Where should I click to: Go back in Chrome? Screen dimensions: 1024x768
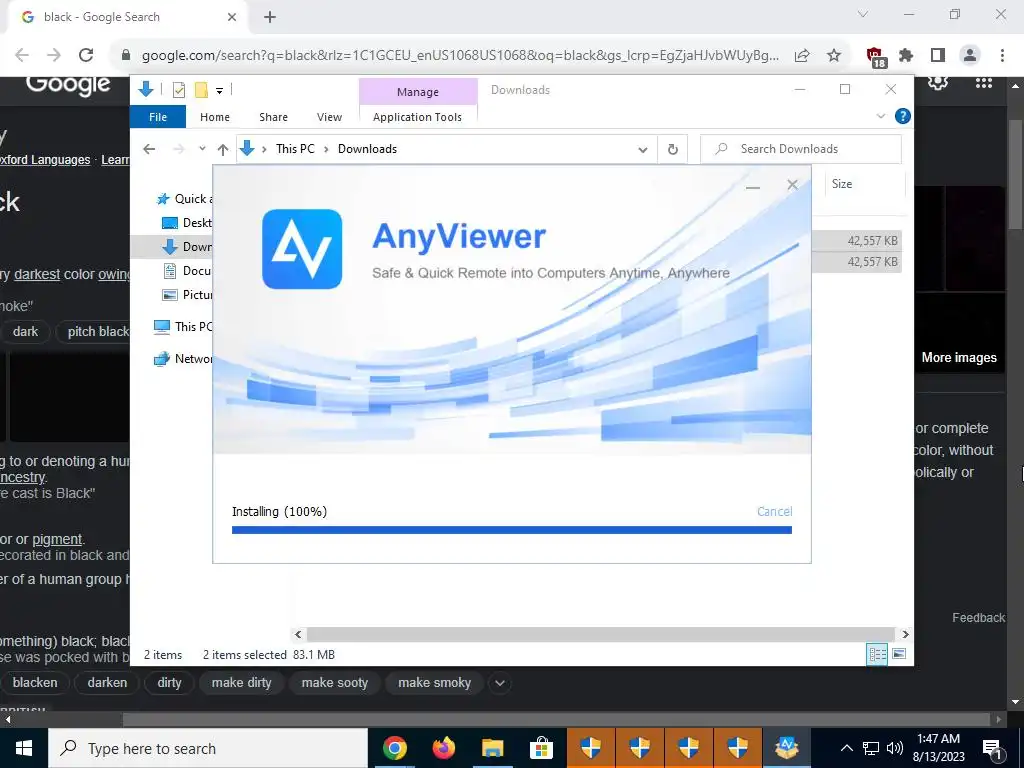[22, 56]
